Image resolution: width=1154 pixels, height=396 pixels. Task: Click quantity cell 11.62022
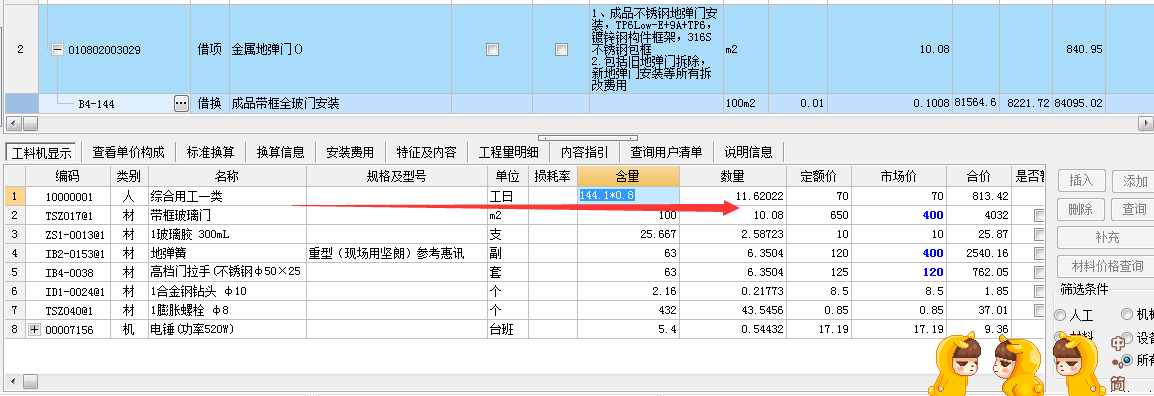732,197
